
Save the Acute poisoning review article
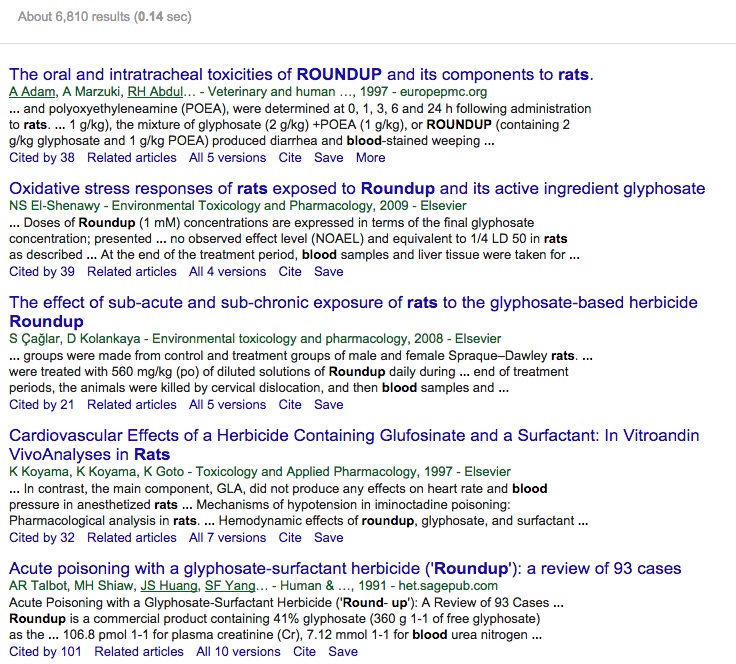[x=343, y=651]
